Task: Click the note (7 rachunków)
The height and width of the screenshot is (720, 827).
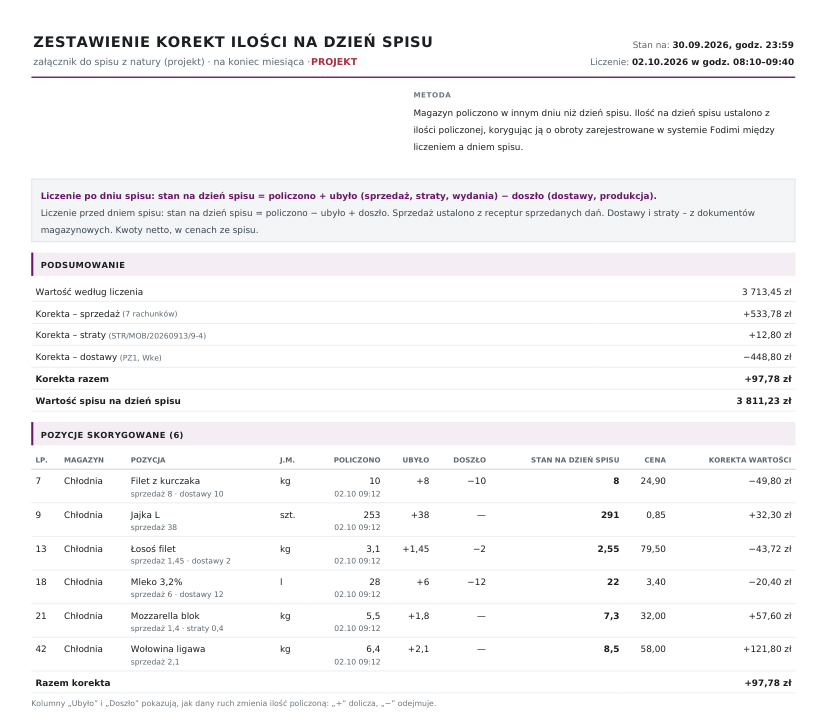Action: (150, 314)
